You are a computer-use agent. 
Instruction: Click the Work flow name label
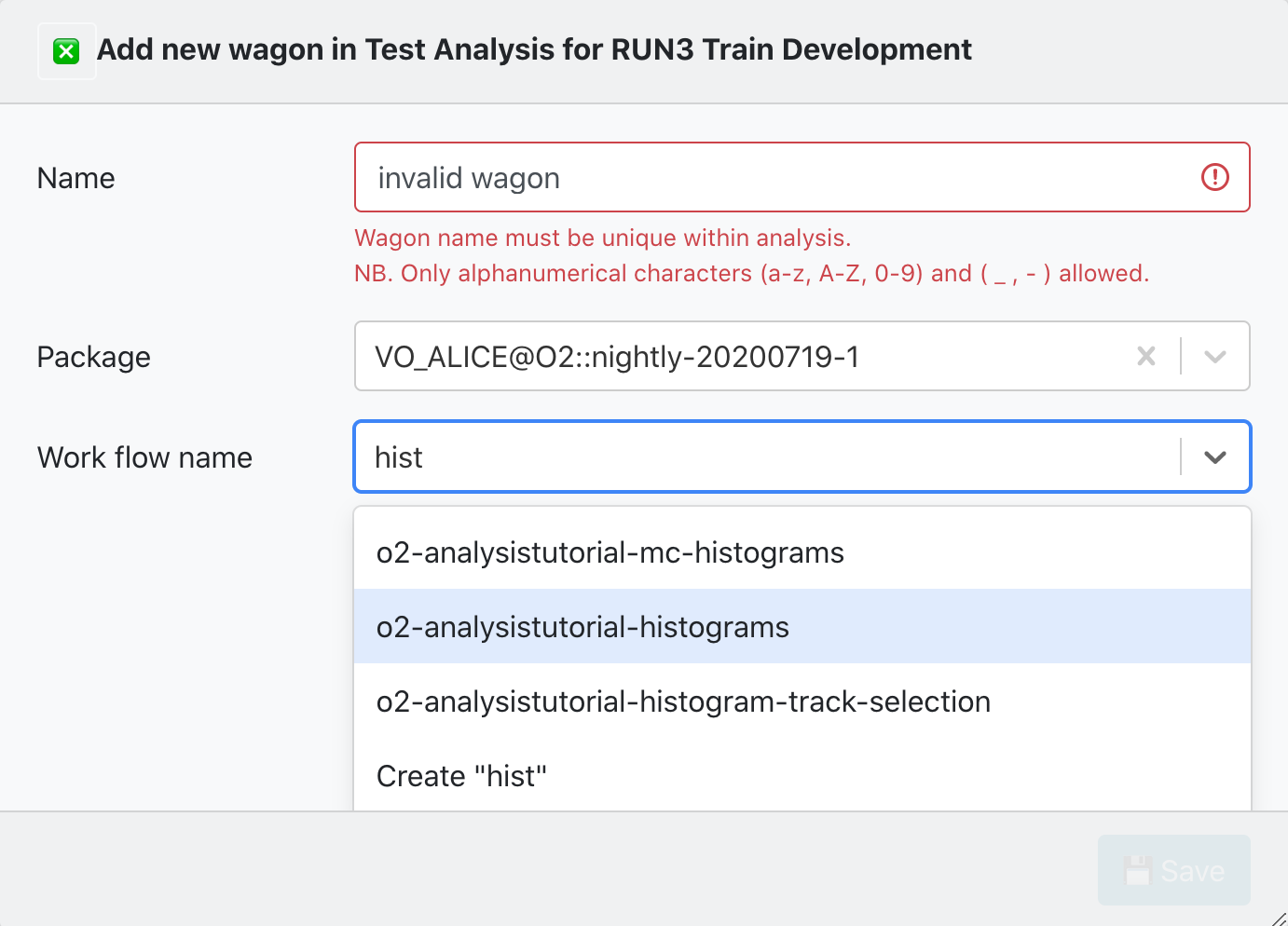point(145,457)
